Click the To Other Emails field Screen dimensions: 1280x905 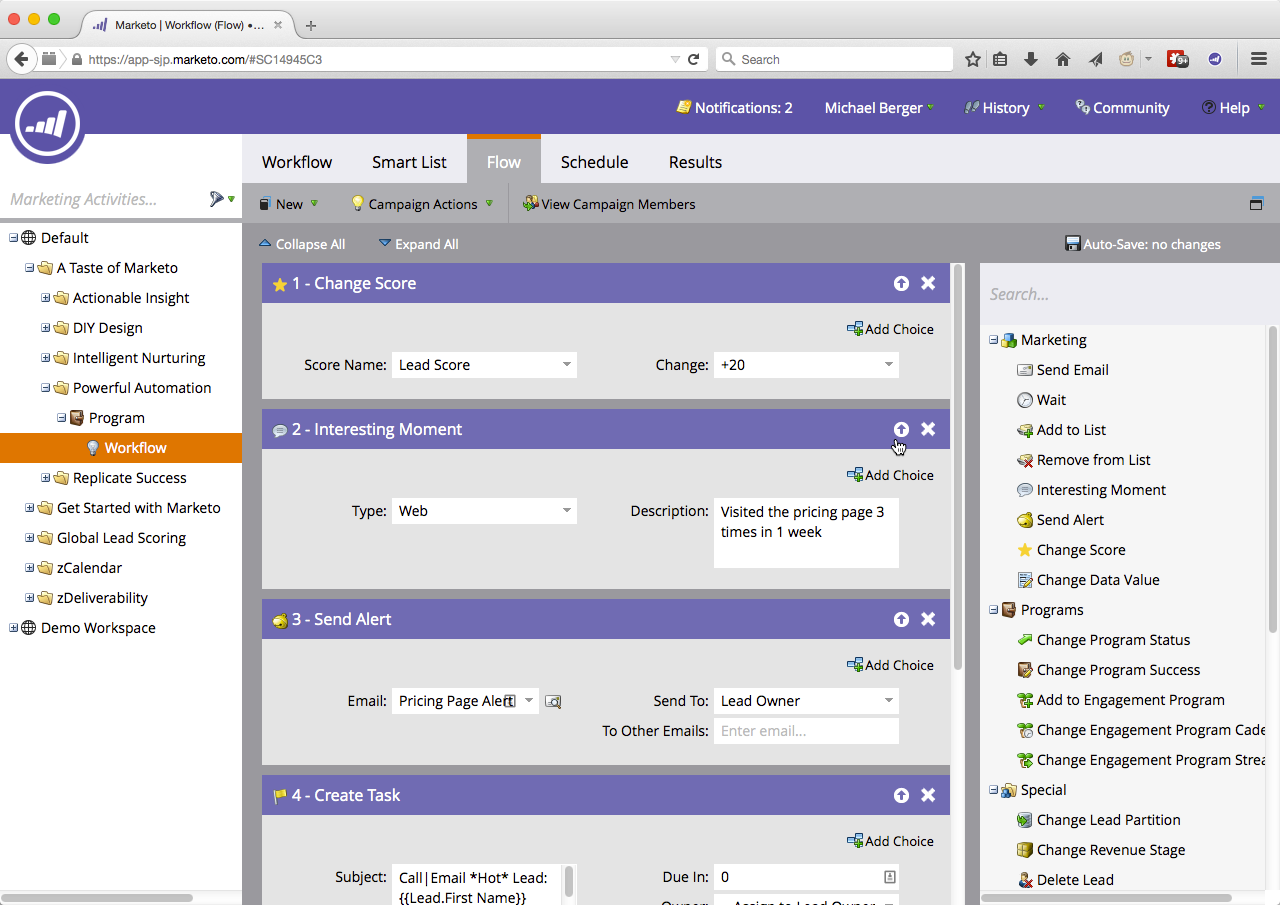tap(805, 731)
